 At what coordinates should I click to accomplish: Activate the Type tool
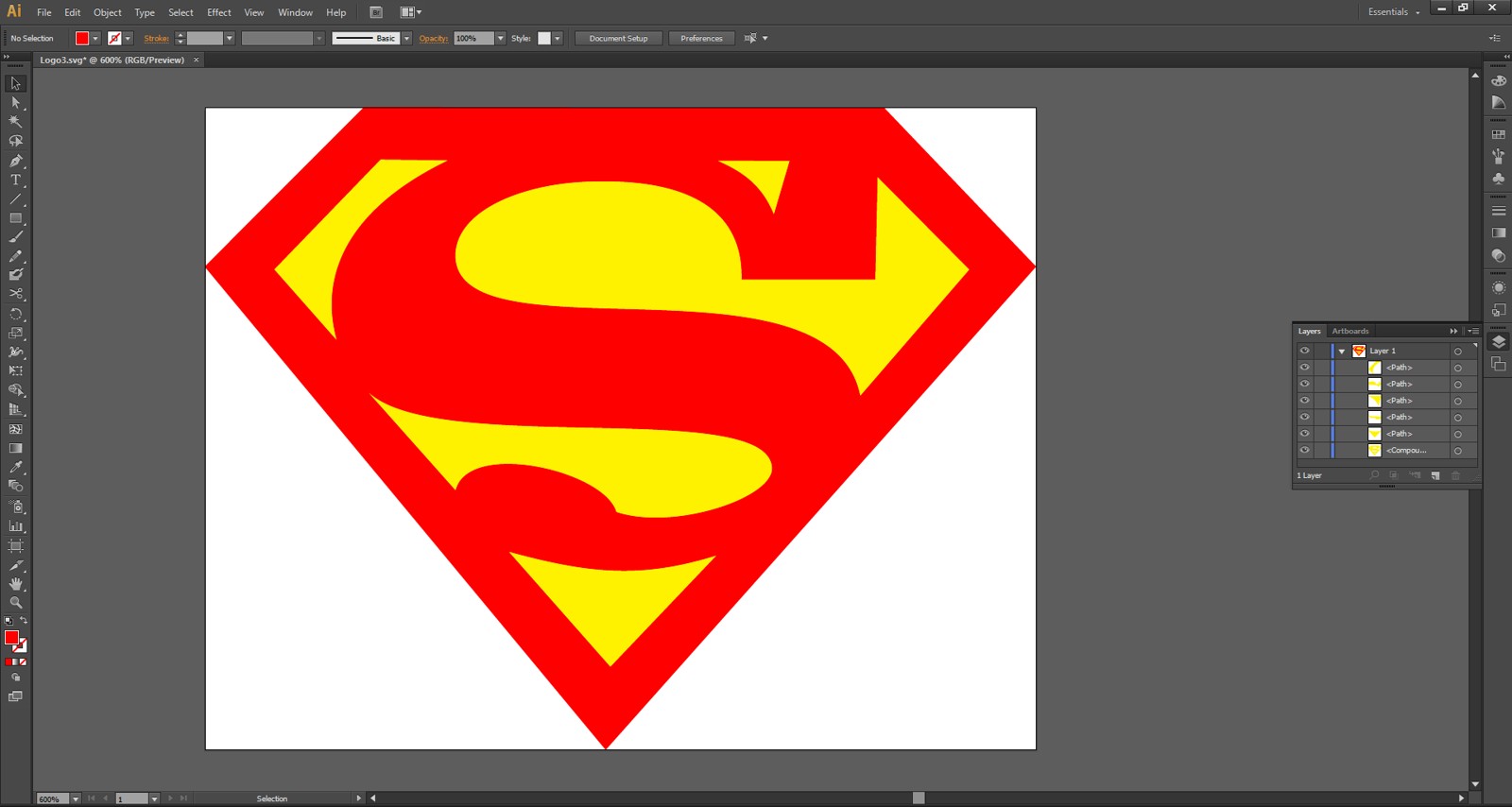coord(15,180)
